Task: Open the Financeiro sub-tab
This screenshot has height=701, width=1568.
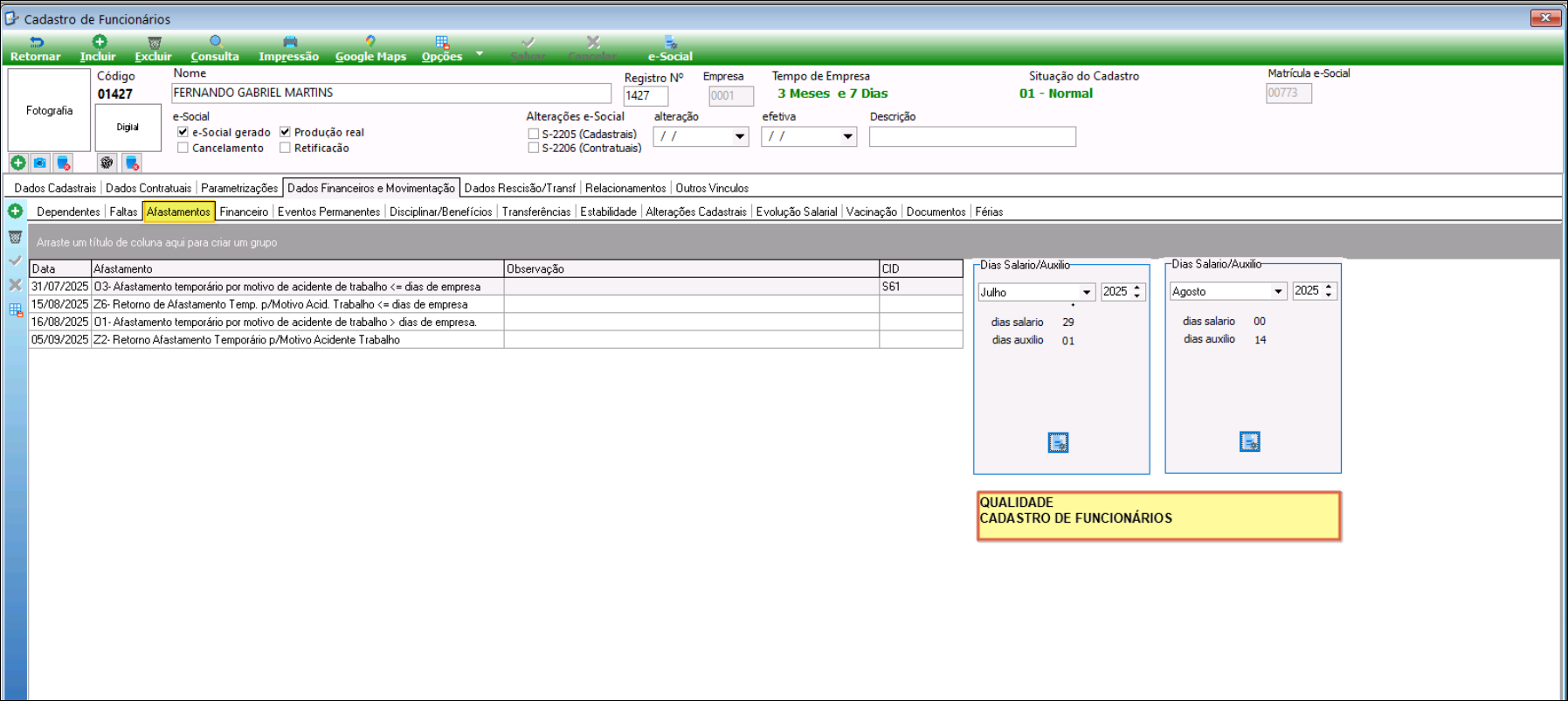Action: [244, 212]
